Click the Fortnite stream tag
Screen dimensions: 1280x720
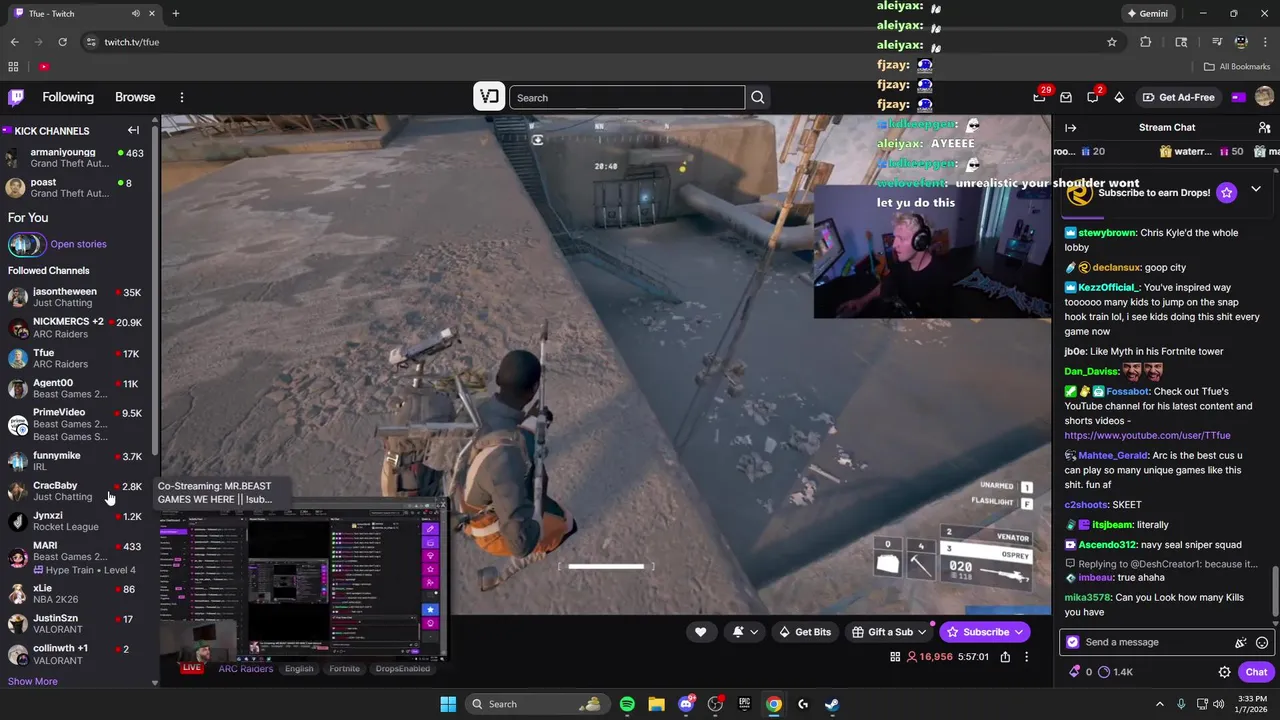click(x=344, y=669)
